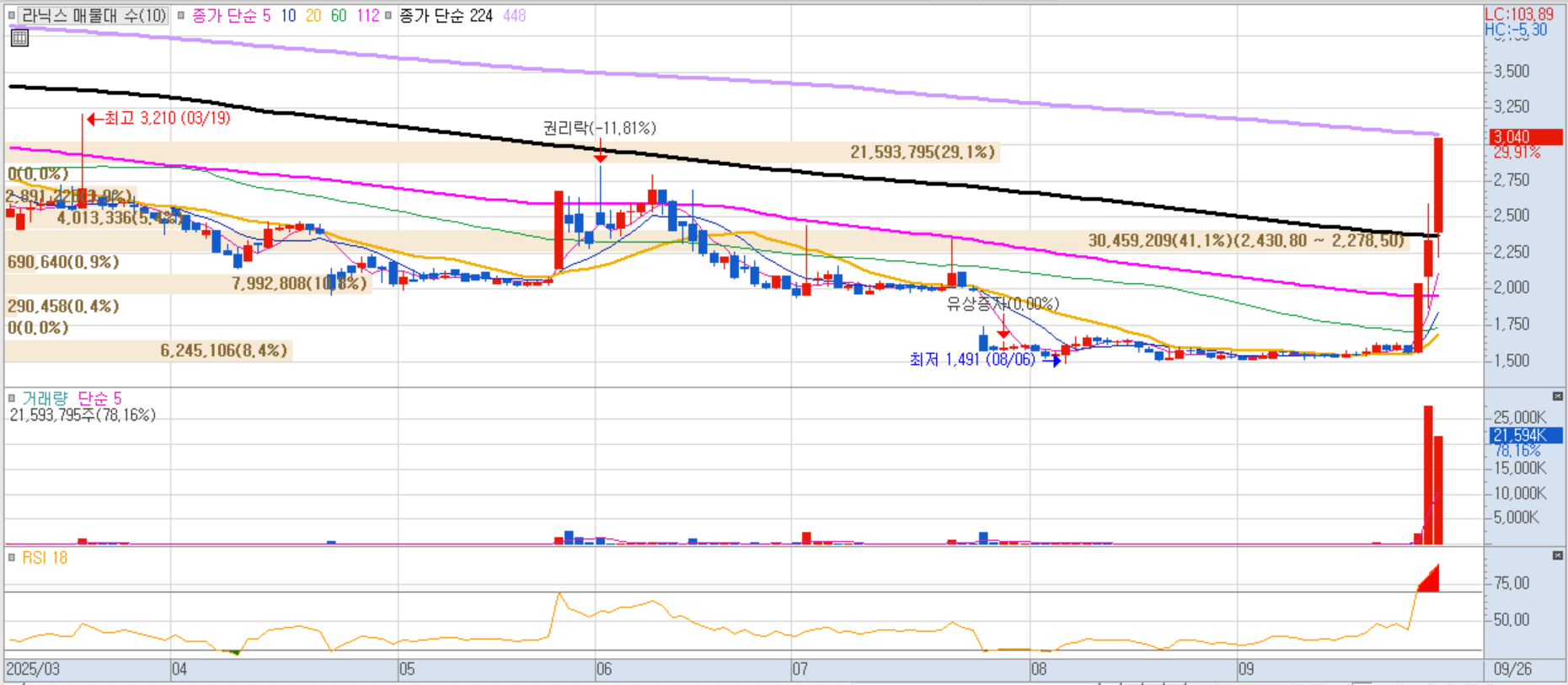The image size is (1568, 685).
Task: Click square marker before 종가 단순 5
Action: click(x=181, y=15)
